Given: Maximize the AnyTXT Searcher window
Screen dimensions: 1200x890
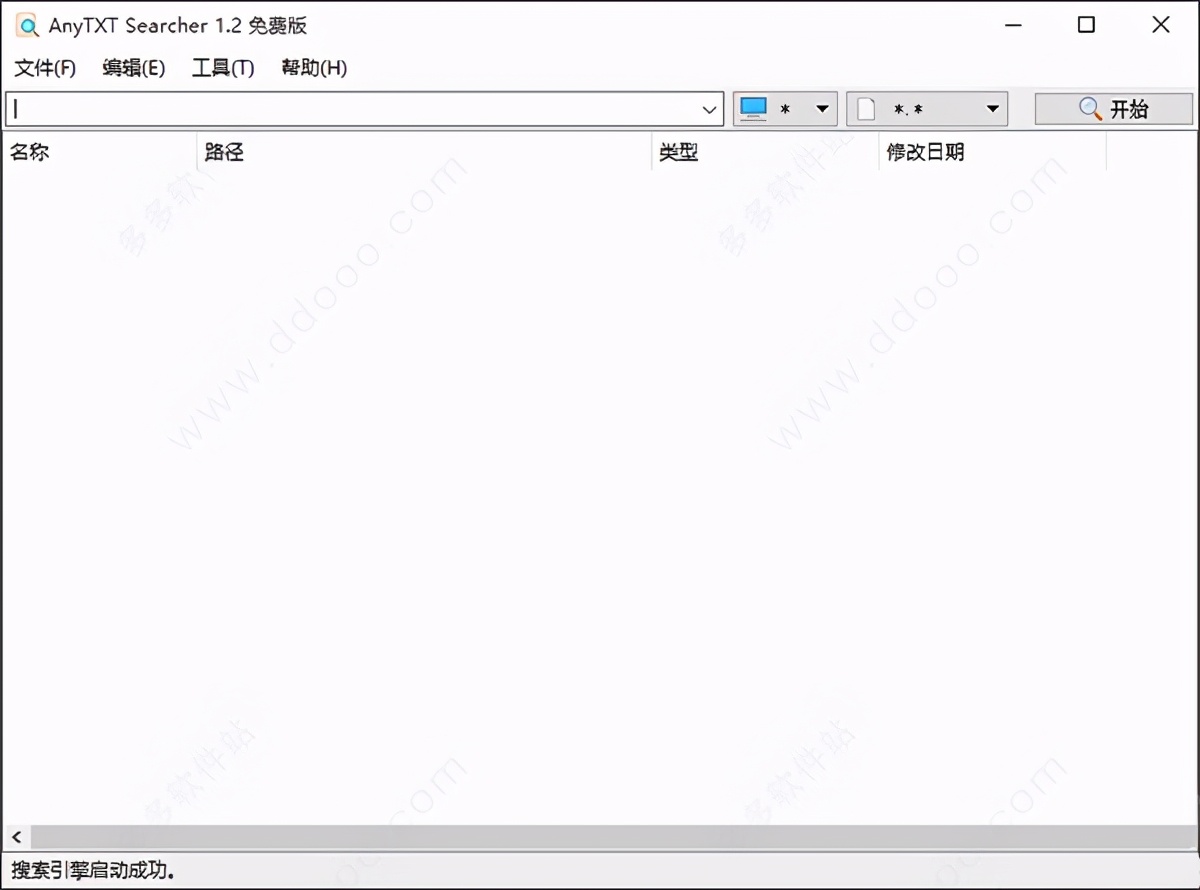Looking at the screenshot, I should pyautogui.click(x=1086, y=25).
